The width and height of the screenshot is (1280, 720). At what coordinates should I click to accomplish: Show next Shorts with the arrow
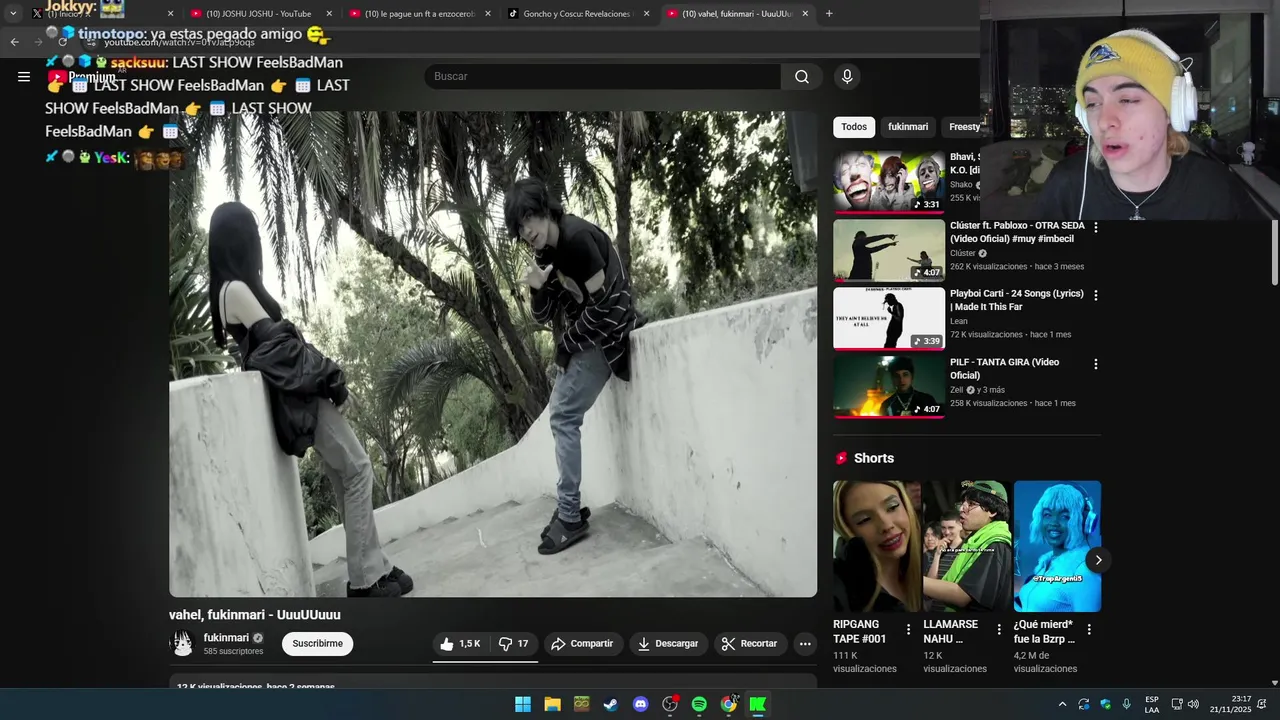tap(1098, 560)
